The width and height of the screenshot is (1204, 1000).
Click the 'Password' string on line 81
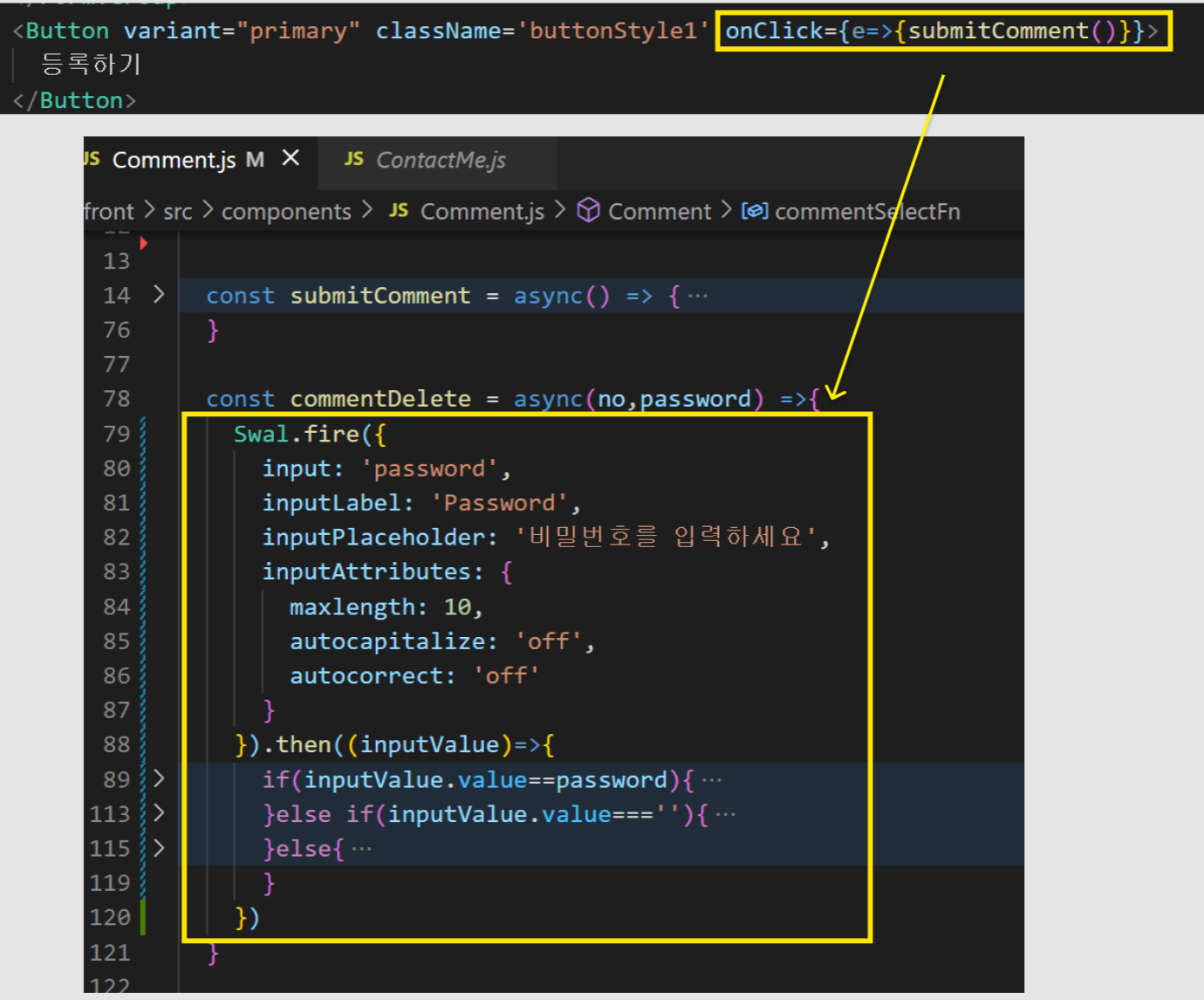499,503
